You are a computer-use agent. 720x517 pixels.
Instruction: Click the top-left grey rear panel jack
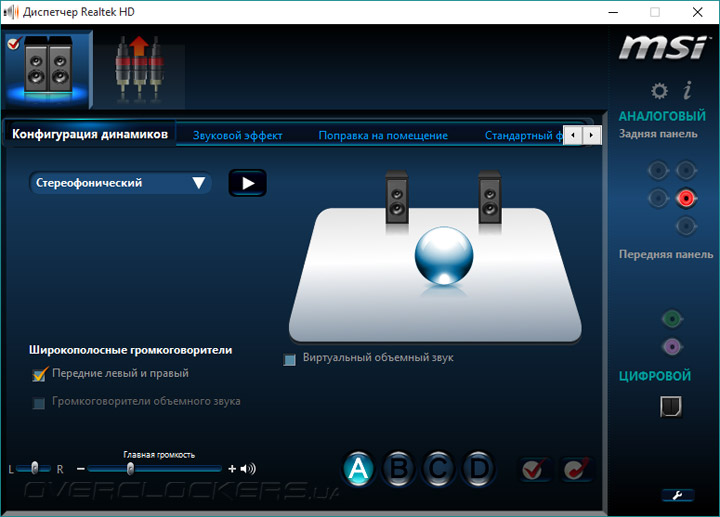click(658, 171)
